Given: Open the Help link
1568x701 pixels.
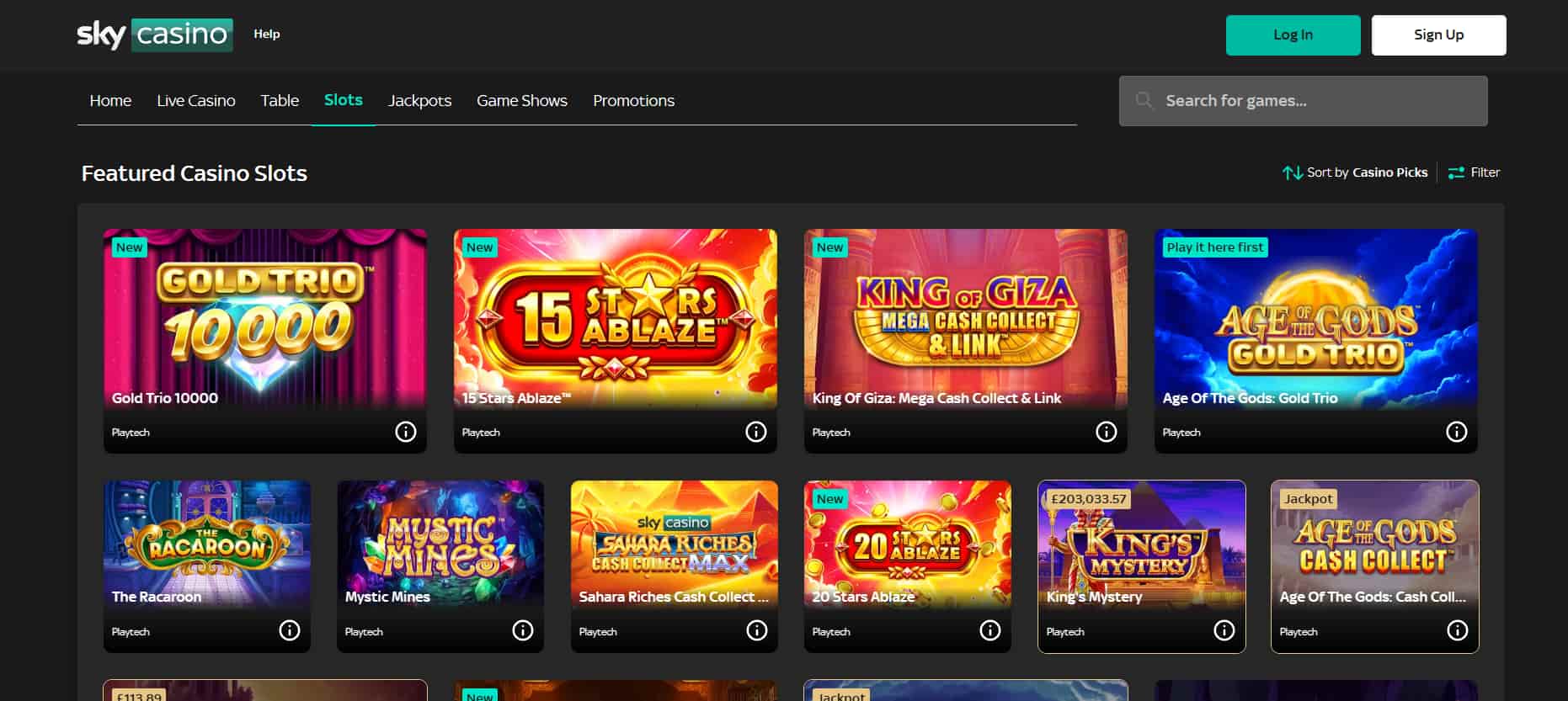Looking at the screenshot, I should pos(267,35).
